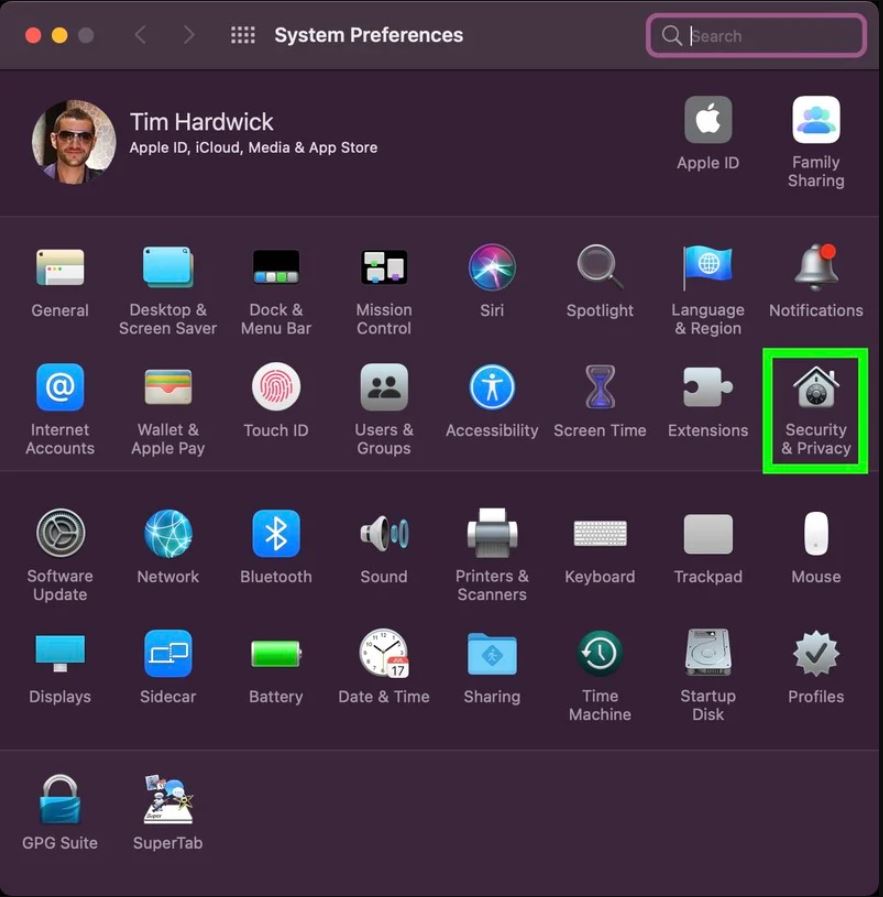Show all preferences grid button
The height and width of the screenshot is (897, 883).
click(x=242, y=35)
